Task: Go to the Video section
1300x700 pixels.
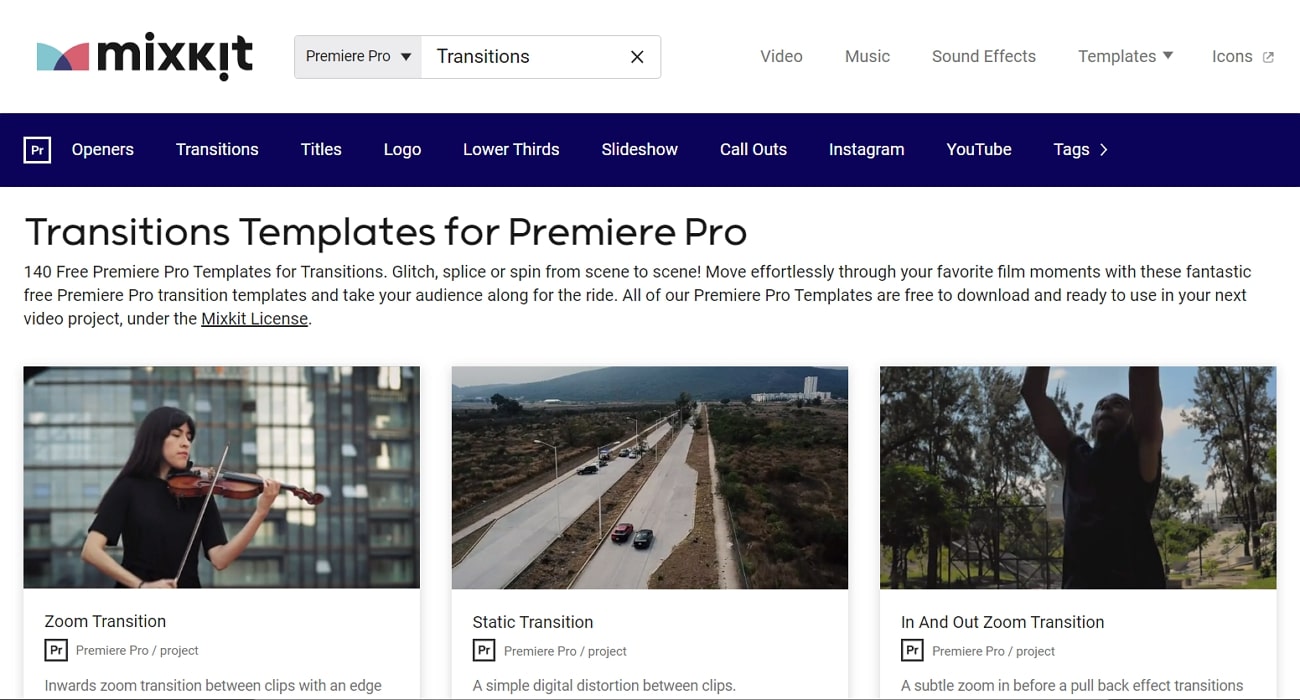Action: [x=781, y=57]
